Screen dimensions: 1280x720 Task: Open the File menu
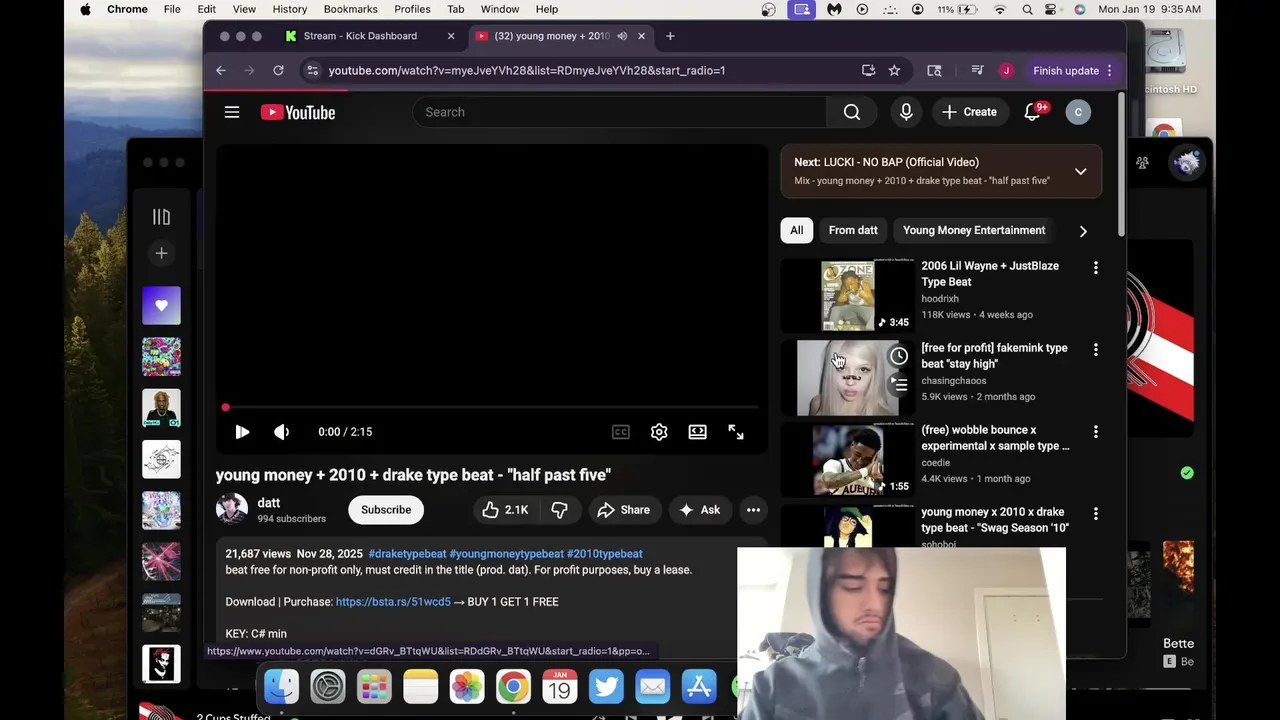172,9
